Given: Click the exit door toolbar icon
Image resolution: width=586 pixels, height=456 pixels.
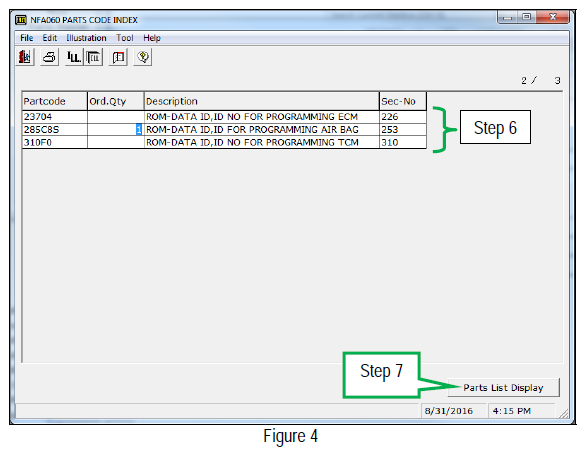Looking at the screenshot, I should point(25,57).
